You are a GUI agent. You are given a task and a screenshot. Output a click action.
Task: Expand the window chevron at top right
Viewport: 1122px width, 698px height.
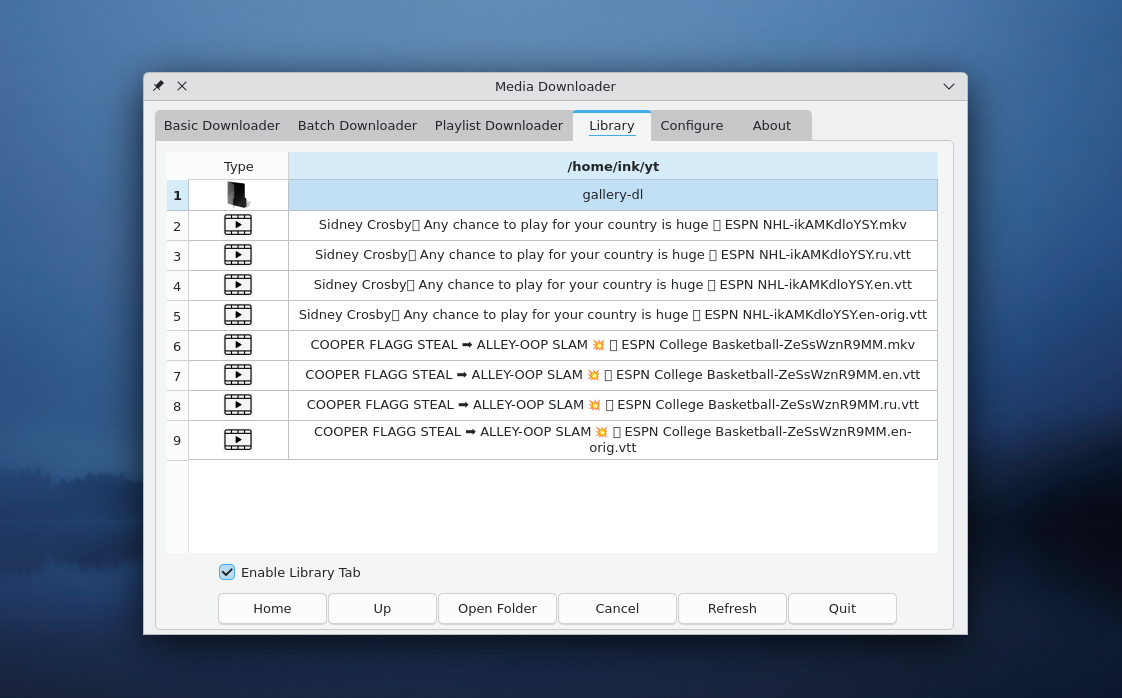pyautogui.click(x=948, y=86)
